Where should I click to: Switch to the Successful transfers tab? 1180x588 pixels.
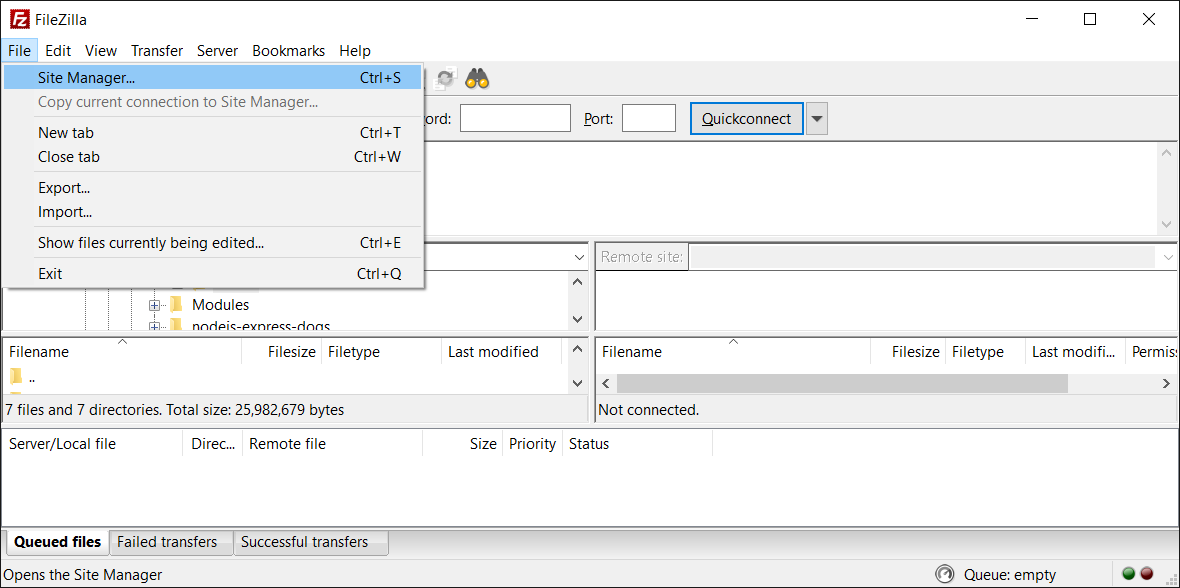(304, 542)
